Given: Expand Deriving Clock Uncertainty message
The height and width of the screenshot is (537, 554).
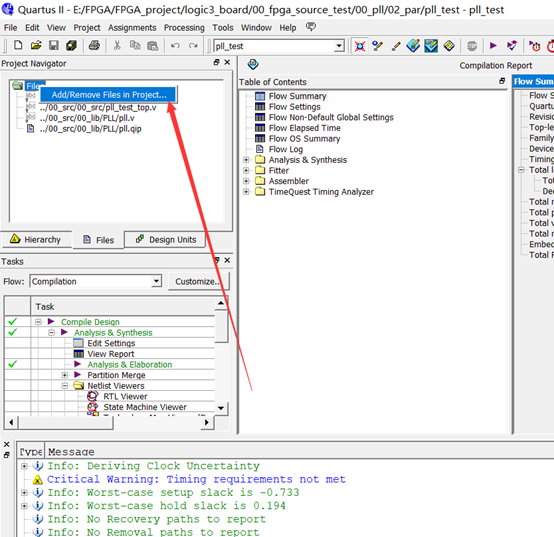Looking at the screenshot, I should pyautogui.click(x=24, y=466).
